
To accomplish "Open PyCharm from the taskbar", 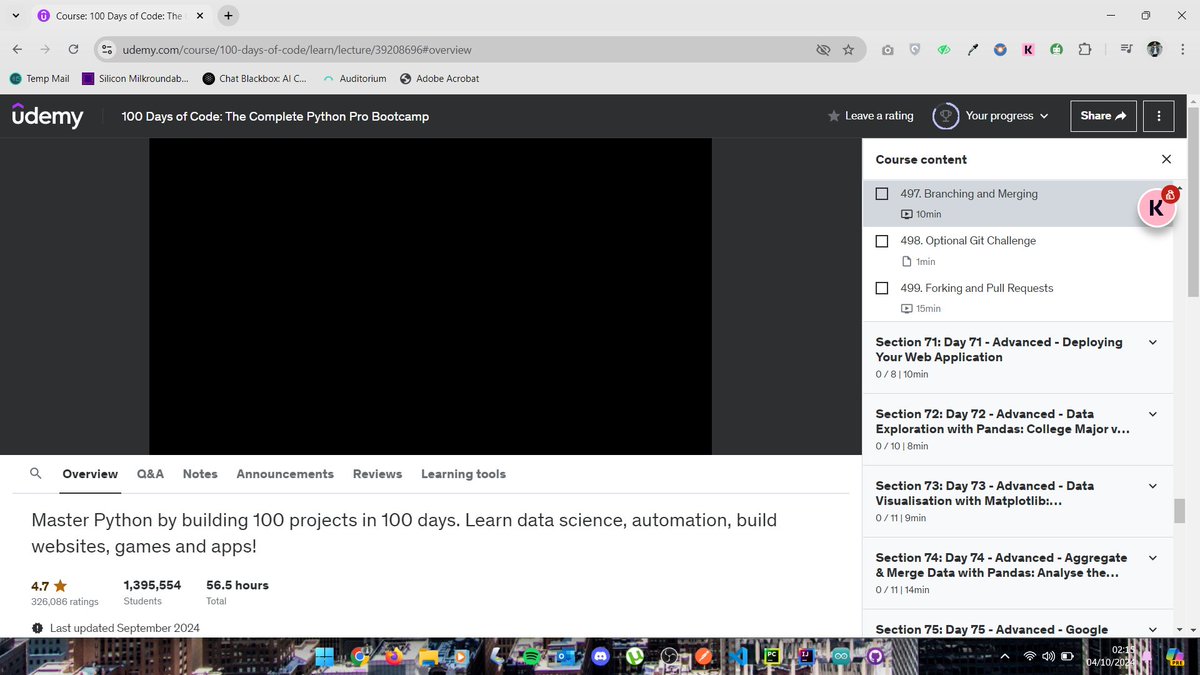I will (x=772, y=657).
